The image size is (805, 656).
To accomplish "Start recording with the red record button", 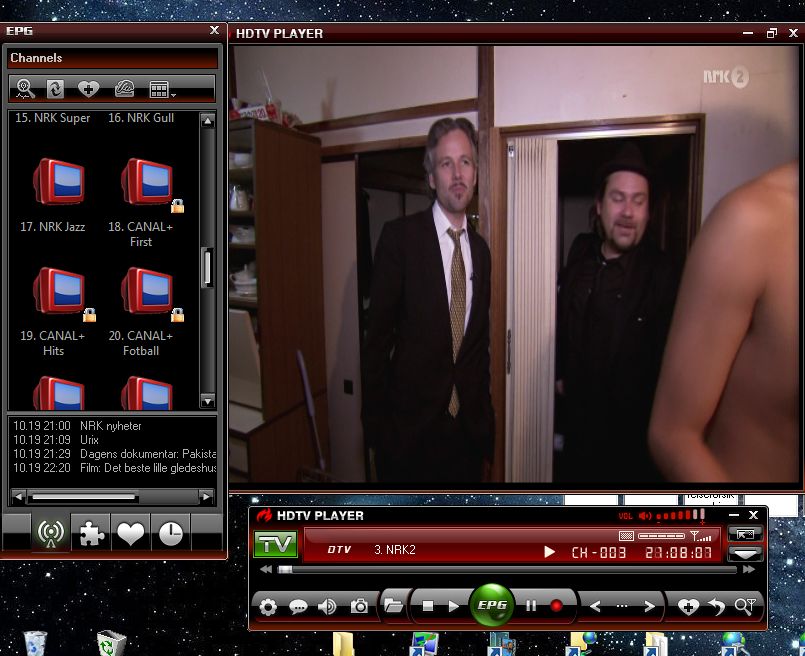I will click(556, 606).
